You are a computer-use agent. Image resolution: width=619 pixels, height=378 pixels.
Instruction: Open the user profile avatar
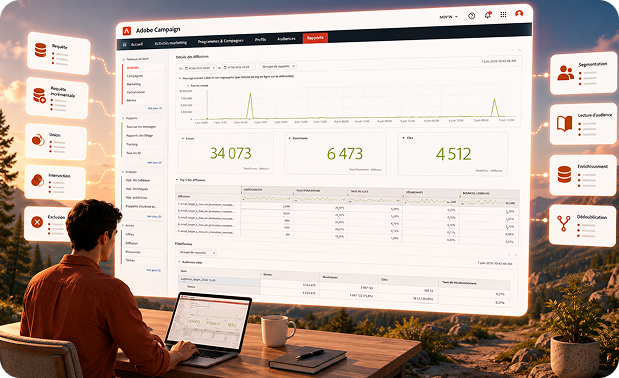coord(519,13)
